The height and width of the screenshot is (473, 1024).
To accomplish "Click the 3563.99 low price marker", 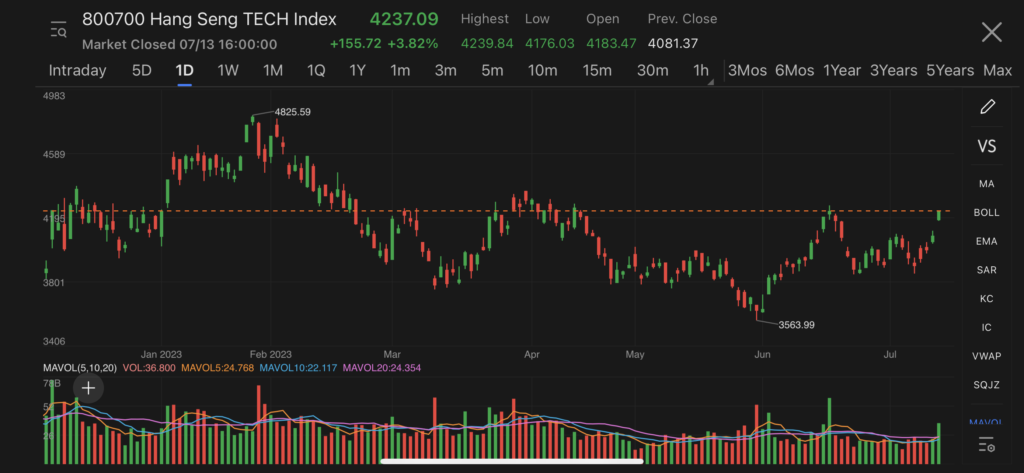I will tap(796, 325).
